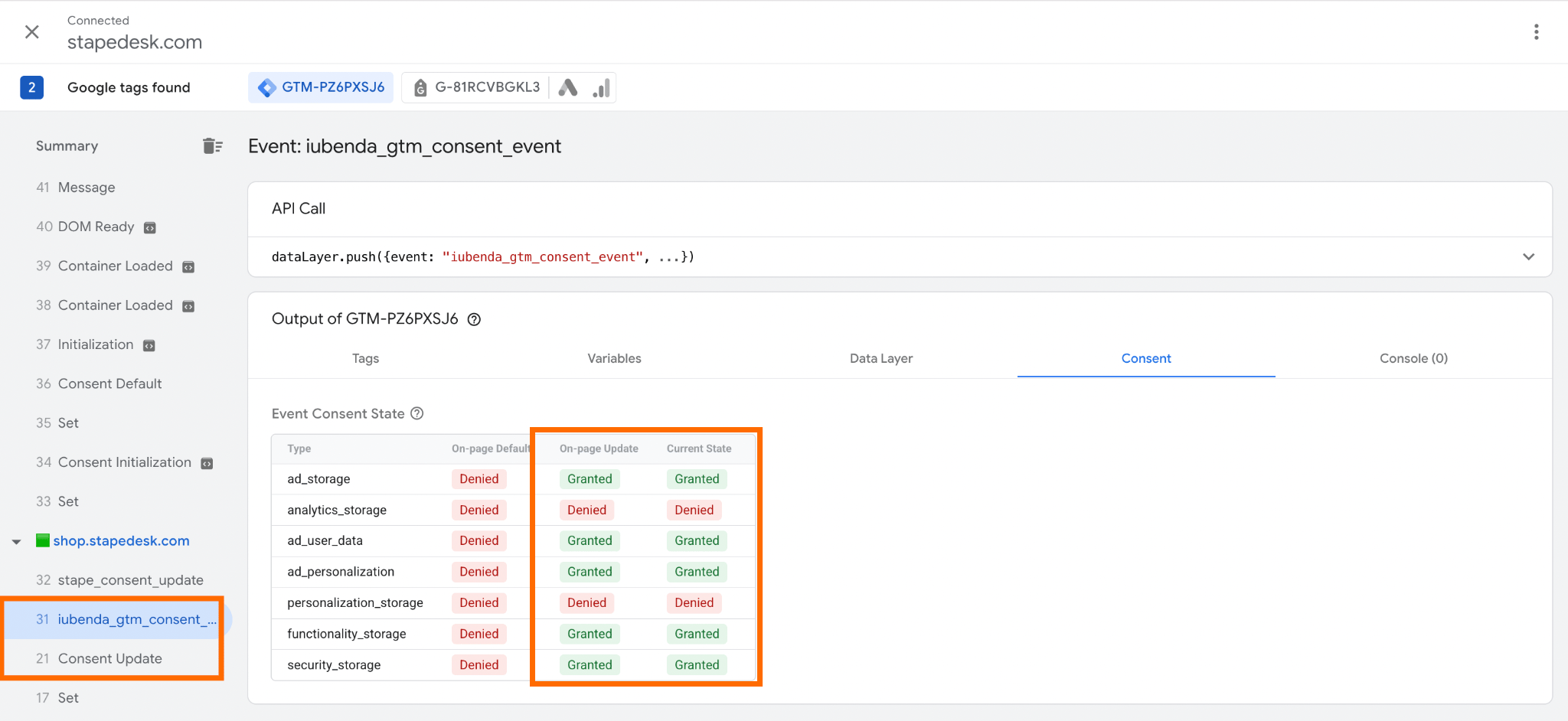Click the On-page Update column header

(599, 449)
